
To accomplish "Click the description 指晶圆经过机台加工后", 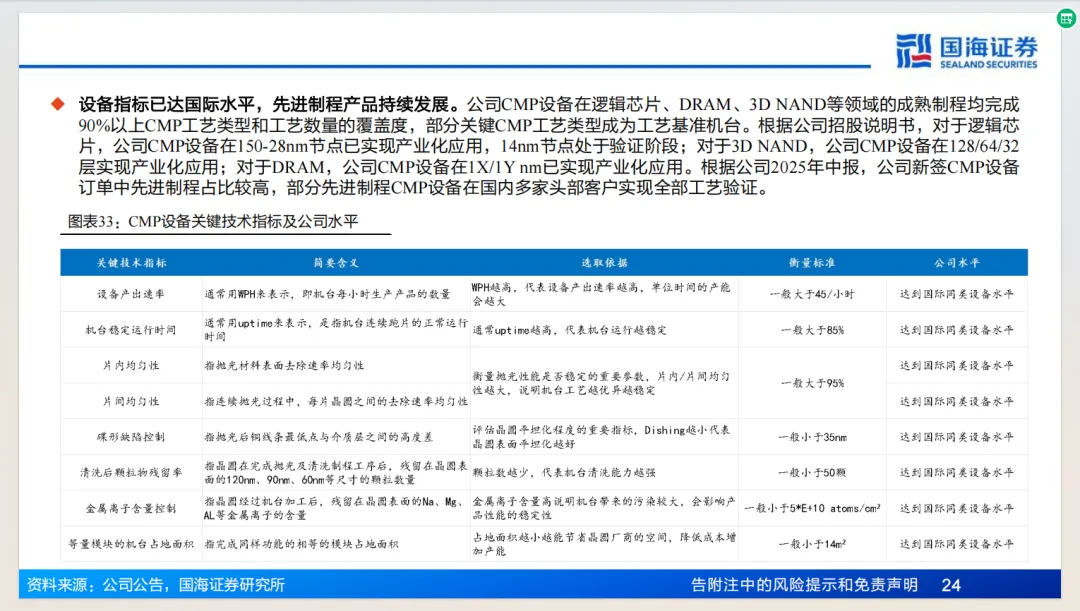I will tap(334, 508).
